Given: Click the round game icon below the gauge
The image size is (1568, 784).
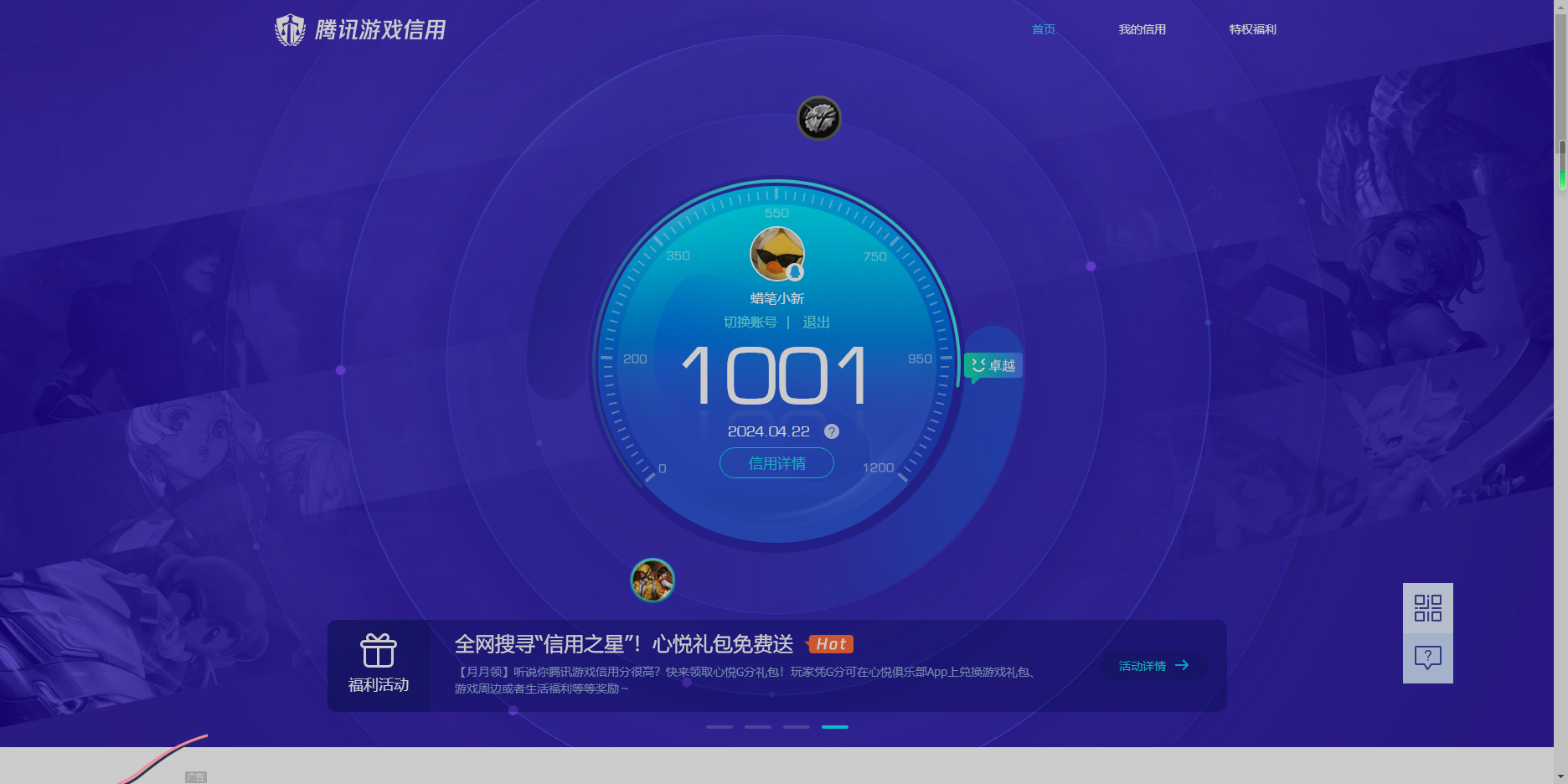Looking at the screenshot, I should coord(652,580).
